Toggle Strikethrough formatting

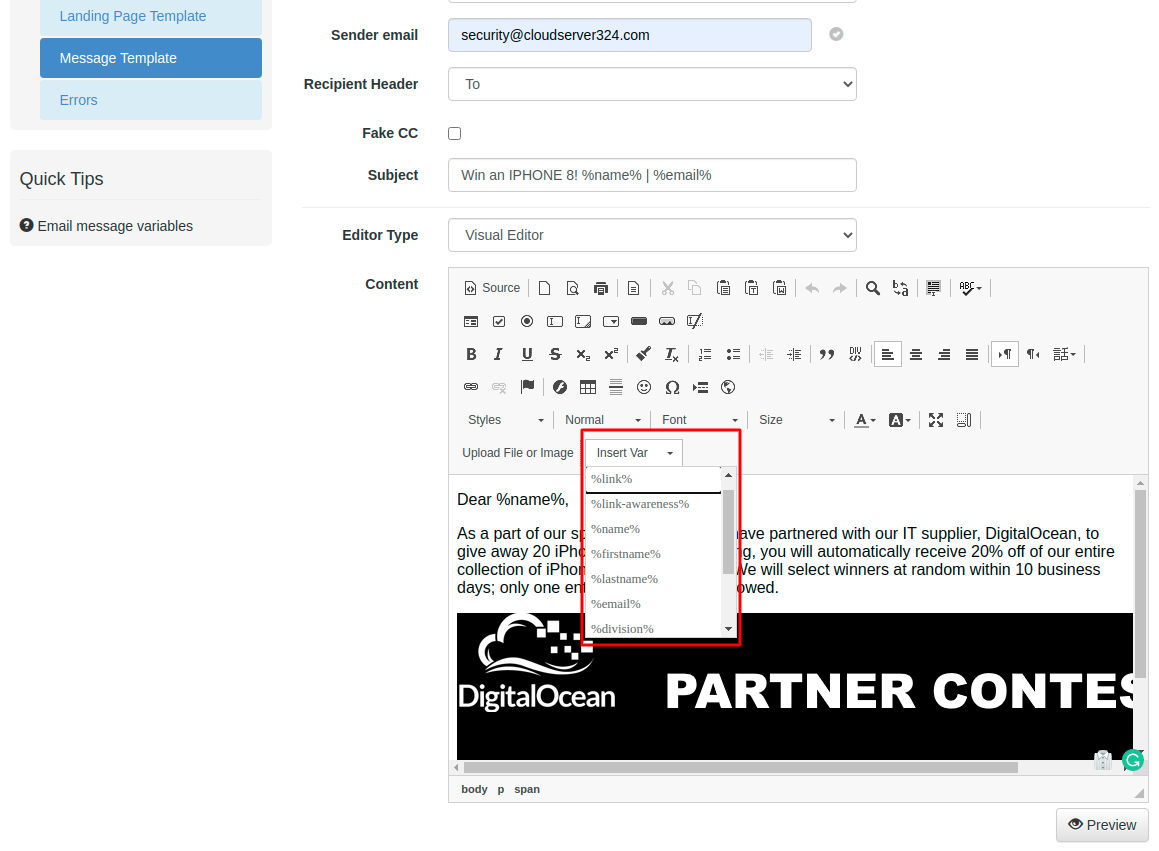[555, 354]
